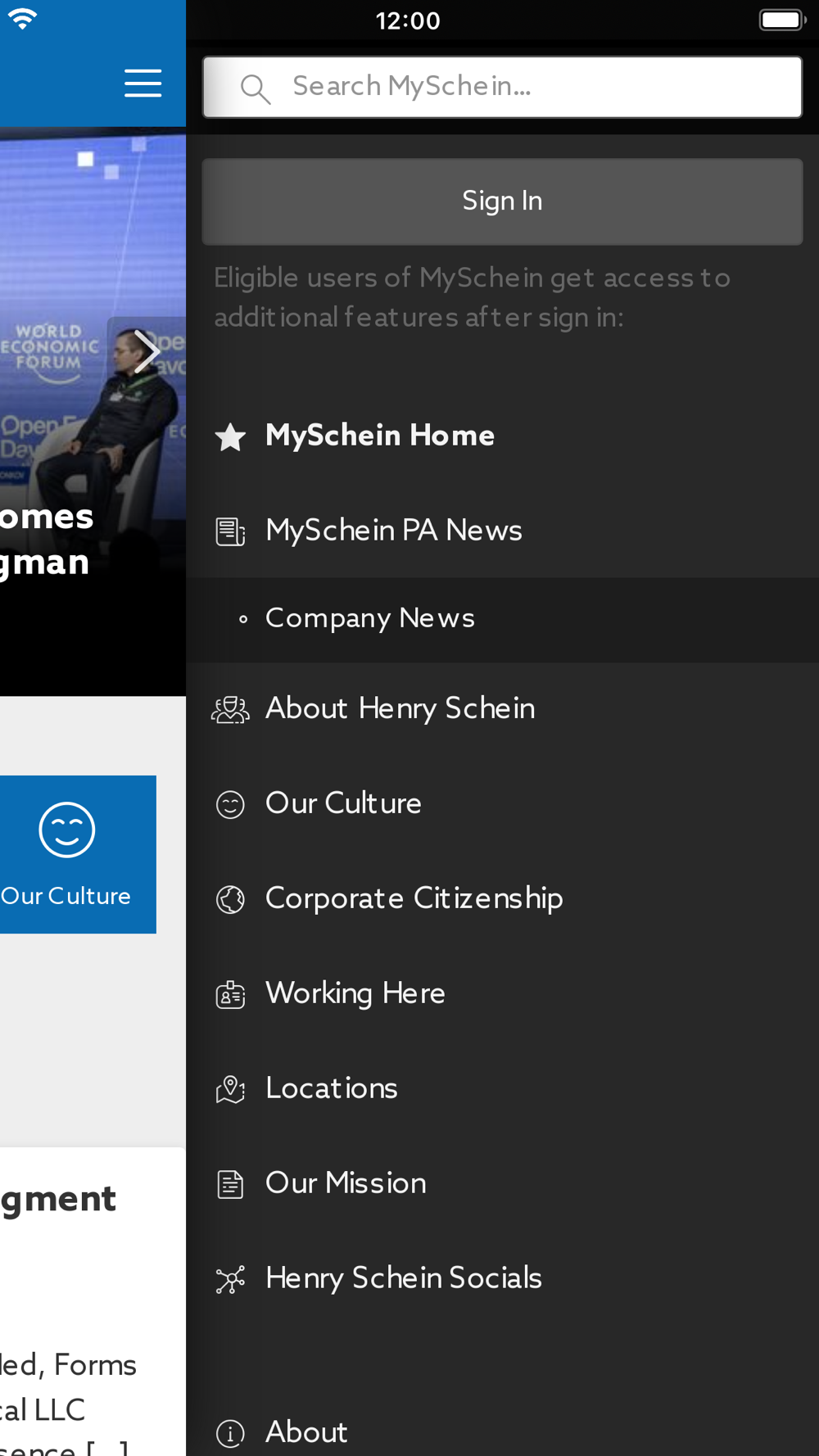Viewport: 819px width, 1456px height.
Task: Open Locations
Action: tap(502, 1088)
